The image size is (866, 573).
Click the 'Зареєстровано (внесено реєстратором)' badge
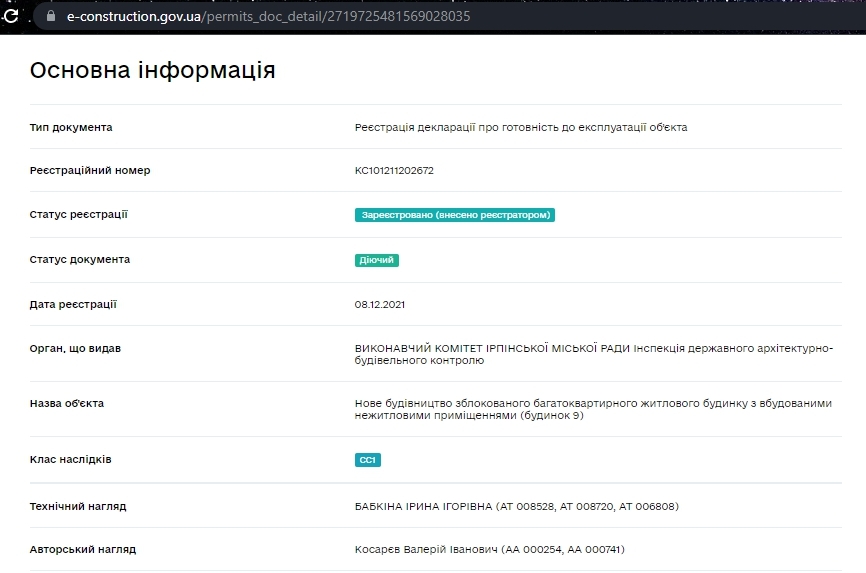455,214
